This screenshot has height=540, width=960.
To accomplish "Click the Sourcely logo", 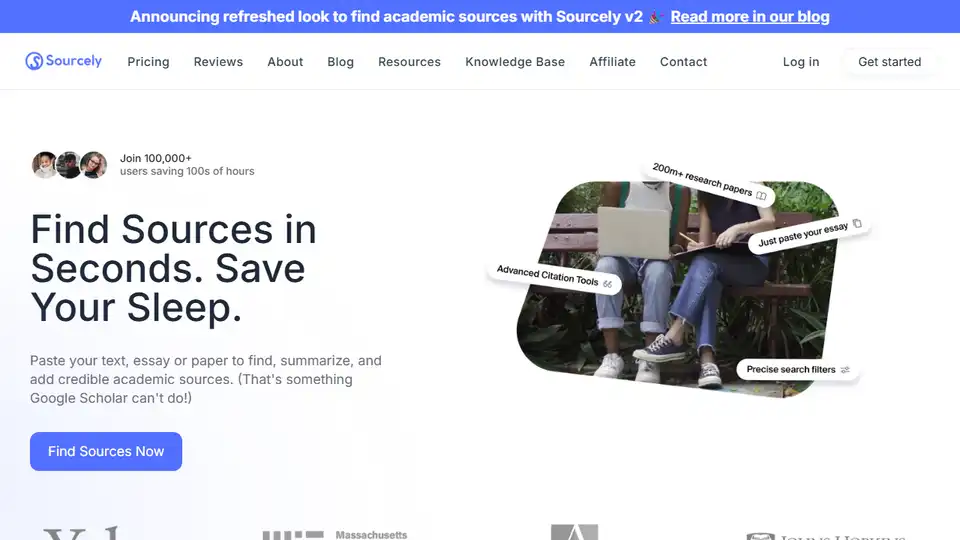I will pyautogui.click(x=64, y=61).
